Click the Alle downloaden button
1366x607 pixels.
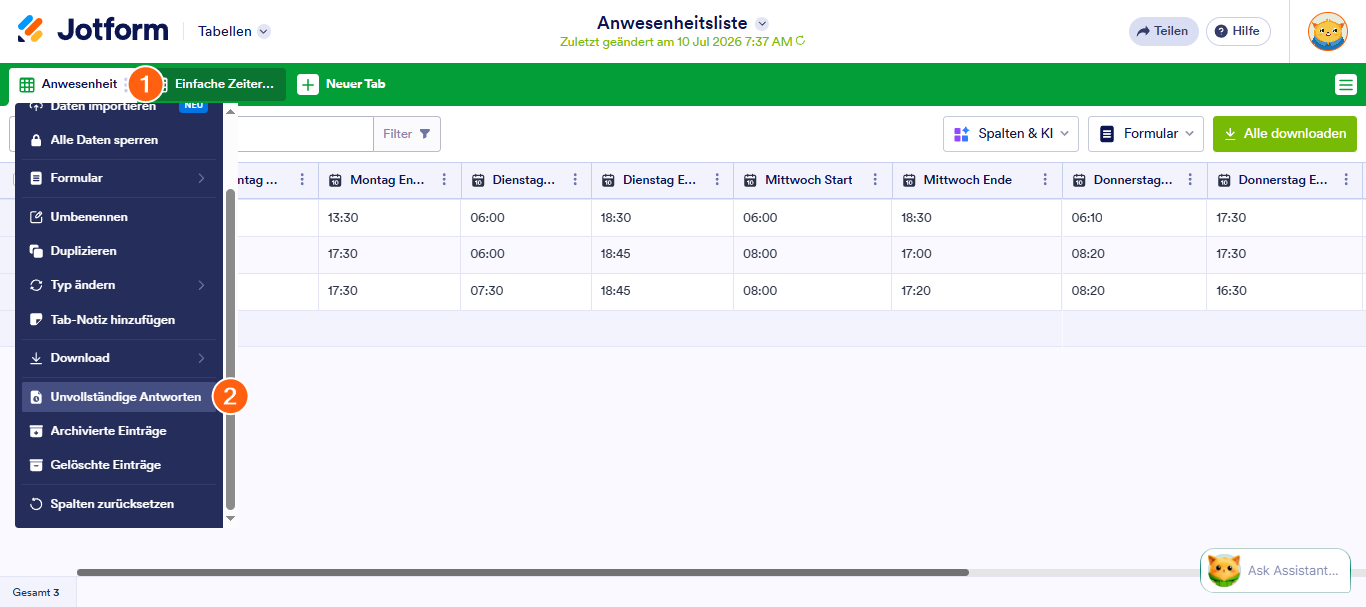tap(1285, 133)
